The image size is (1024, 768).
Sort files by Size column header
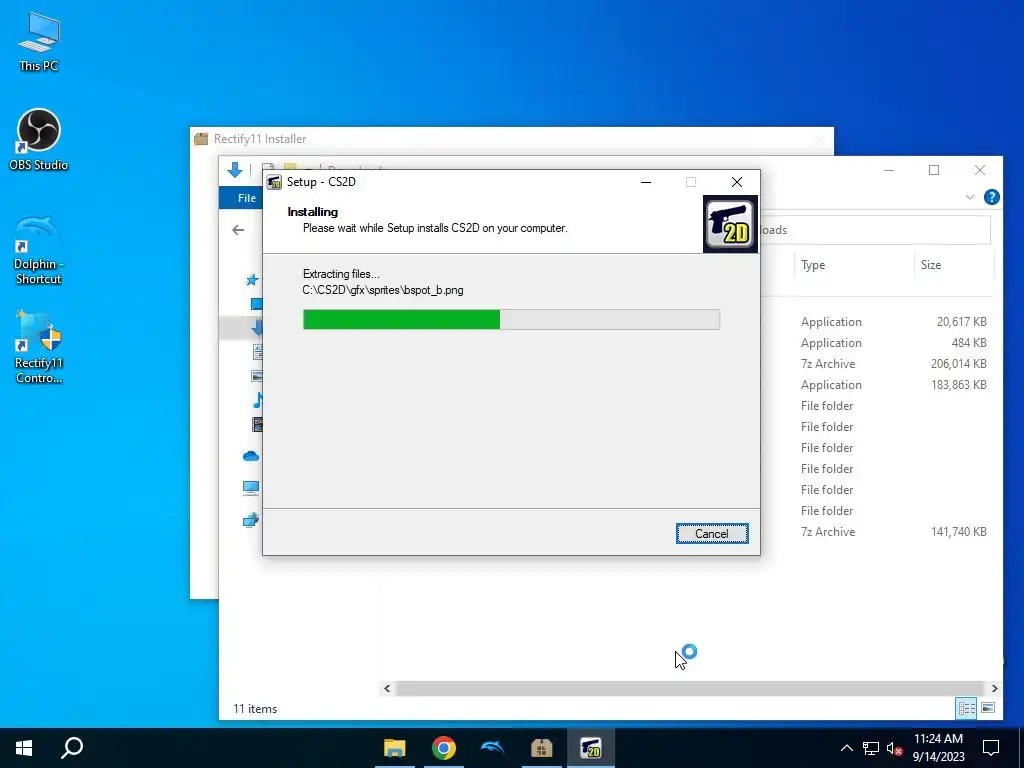pos(931,264)
